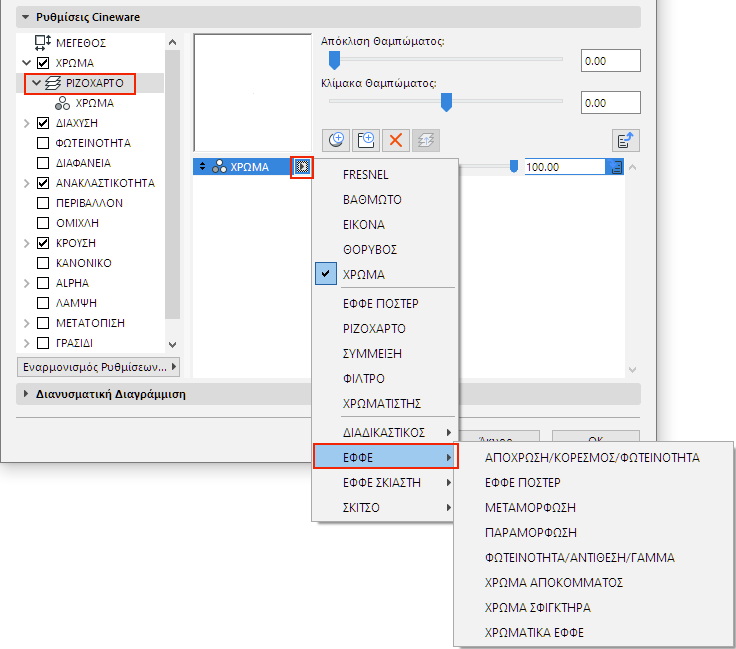Enable the ΠΕΡΙΒΑΛΛΟΝ checkbox
The width and height of the screenshot is (736, 649).
click(43, 203)
